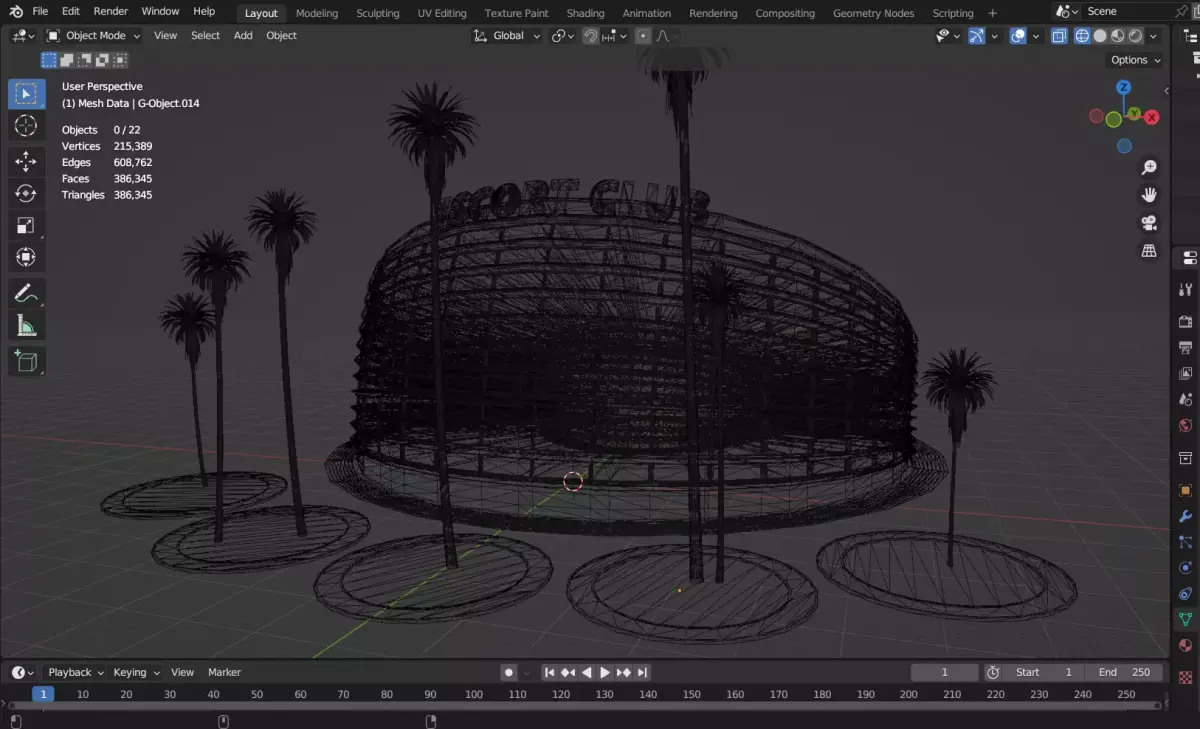
Task: Open the shading options dropdown arrow
Action: [x=1154, y=36]
